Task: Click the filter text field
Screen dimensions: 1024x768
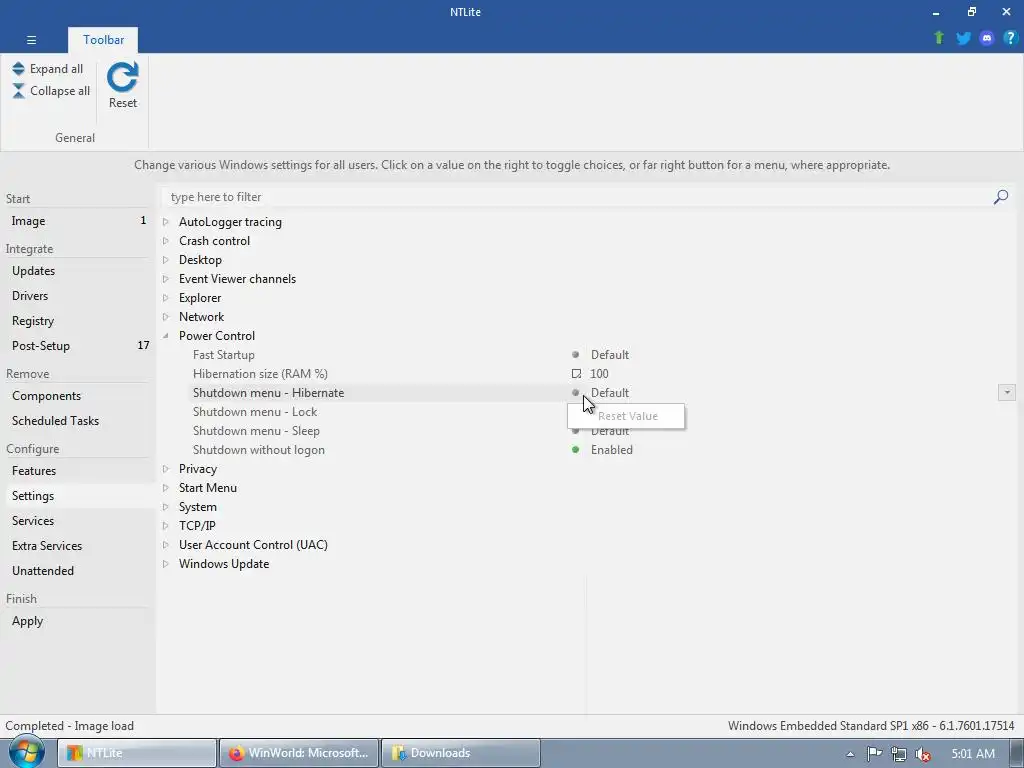Action: tap(575, 197)
